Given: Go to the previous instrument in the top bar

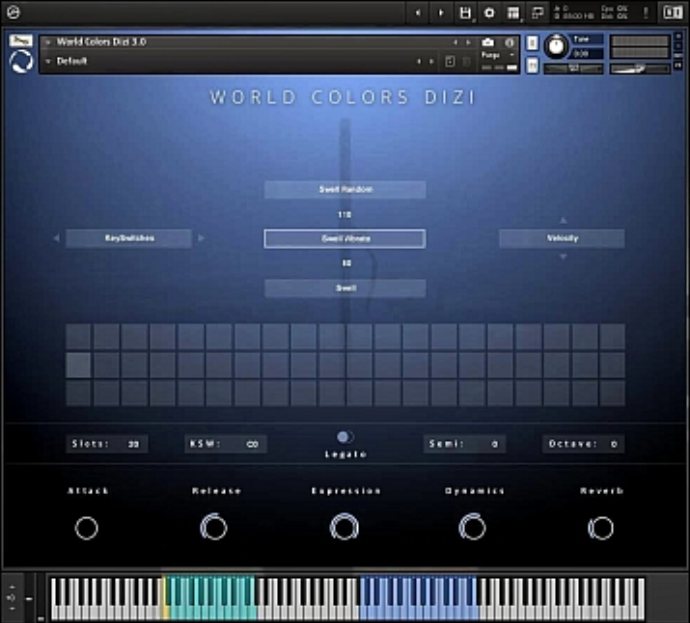Looking at the screenshot, I should pos(418,13).
